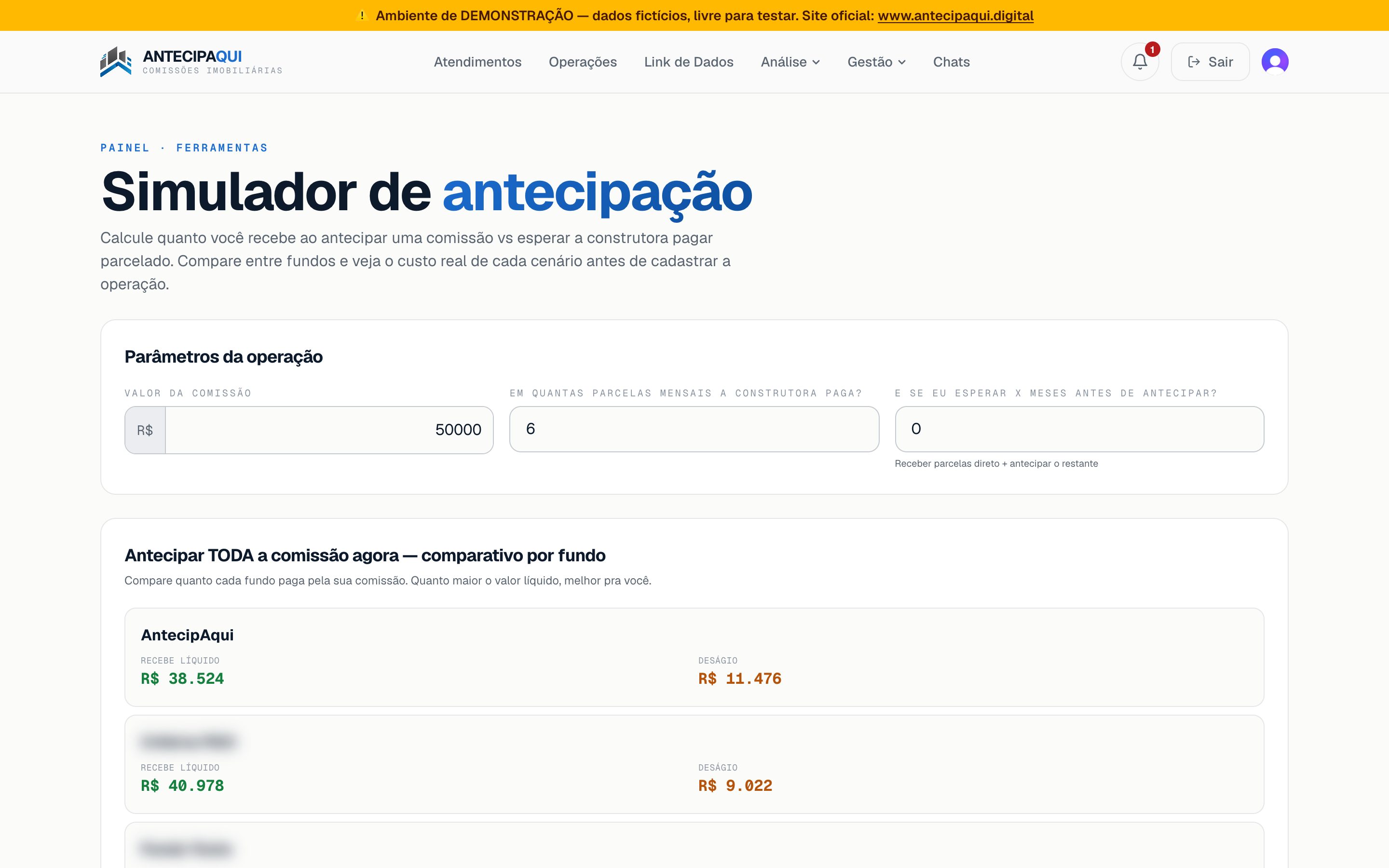This screenshot has height=868, width=1389.
Task: Focus the parcelas mensais input showing 6
Action: tap(694, 429)
